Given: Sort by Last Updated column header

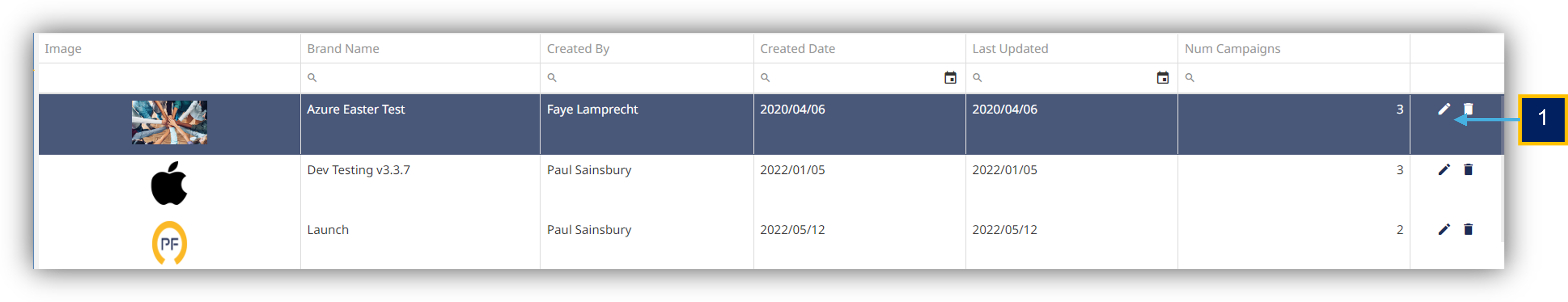Looking at the screenshot, I should coord(1010,49).
